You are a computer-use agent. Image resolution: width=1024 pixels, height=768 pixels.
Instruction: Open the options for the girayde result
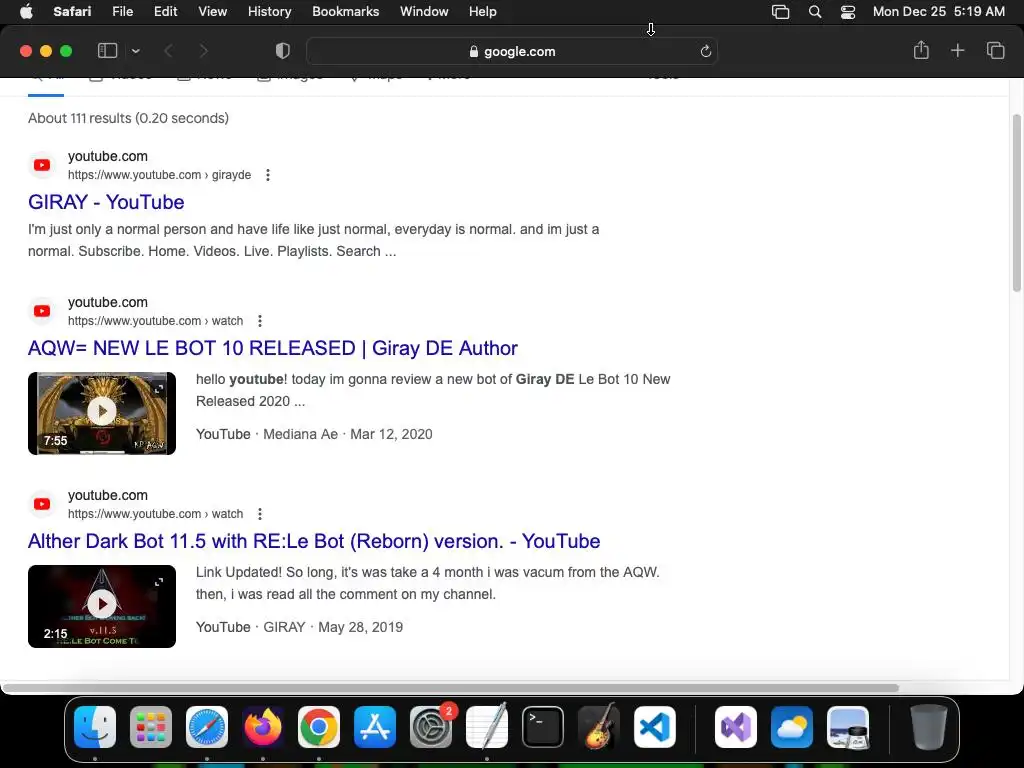pyautogui.click(x=268, y=175)
